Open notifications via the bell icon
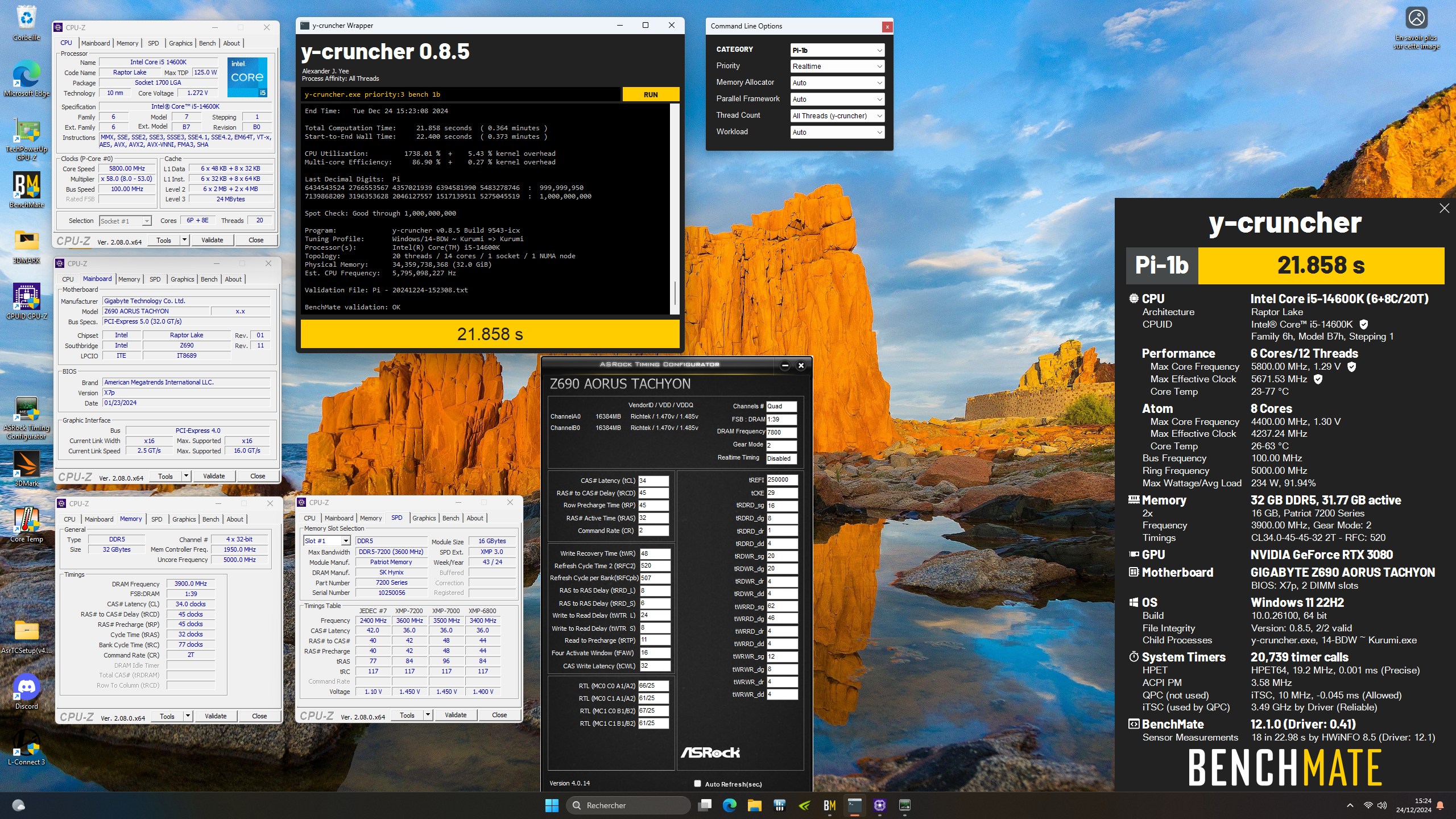The height and width of the screenshot is (819, 1456). (1440, 805)
